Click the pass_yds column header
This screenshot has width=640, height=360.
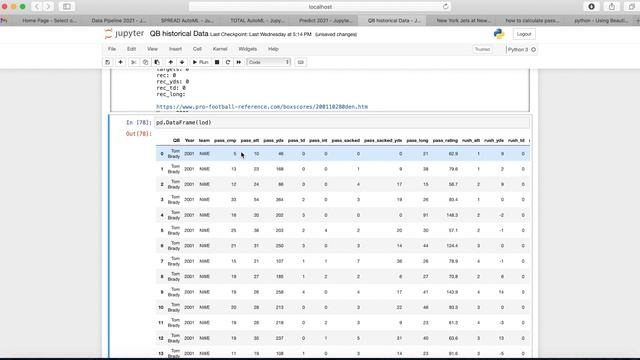pos(273,140)
